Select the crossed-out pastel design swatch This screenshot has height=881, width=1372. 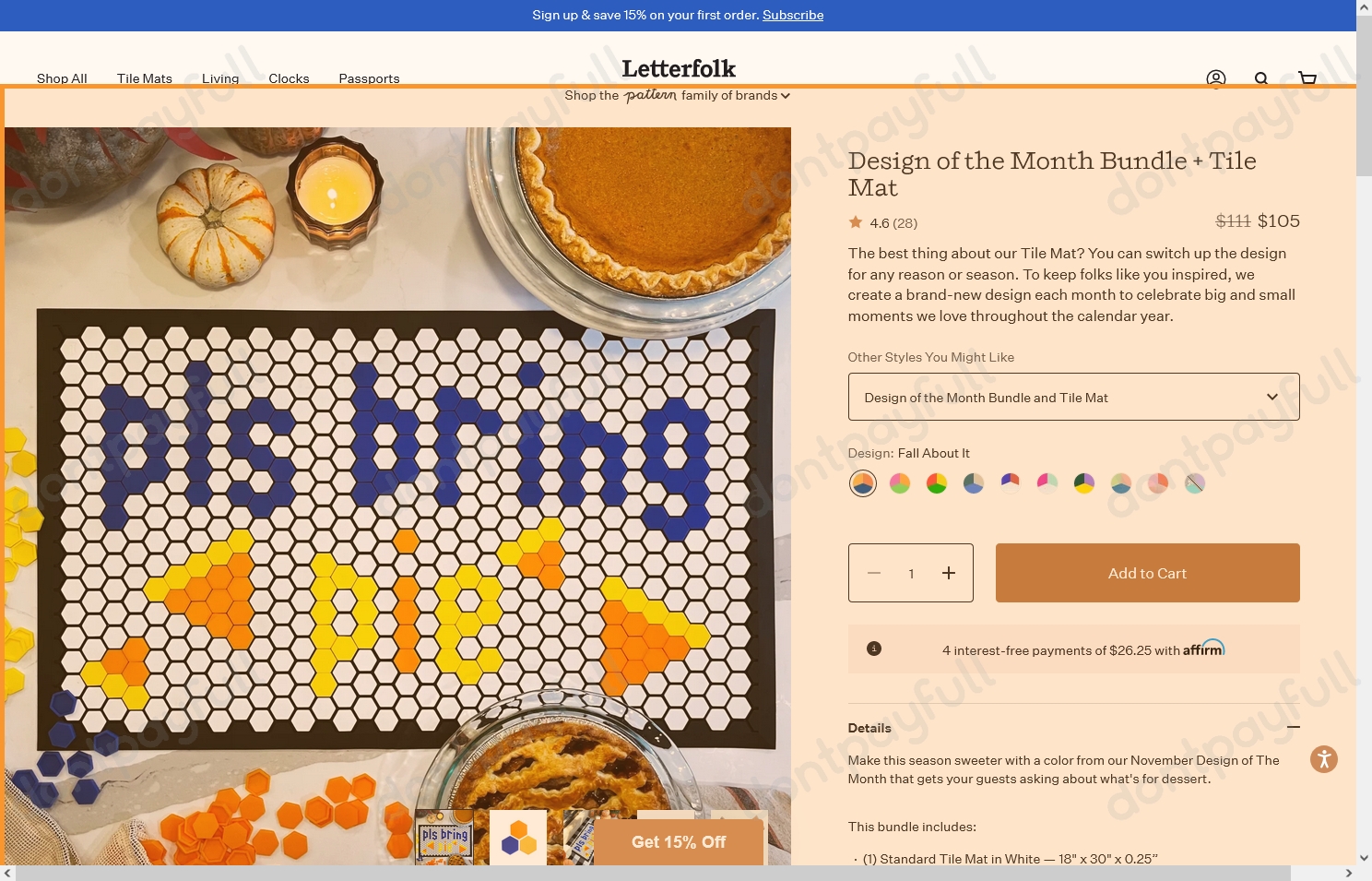1194,482
